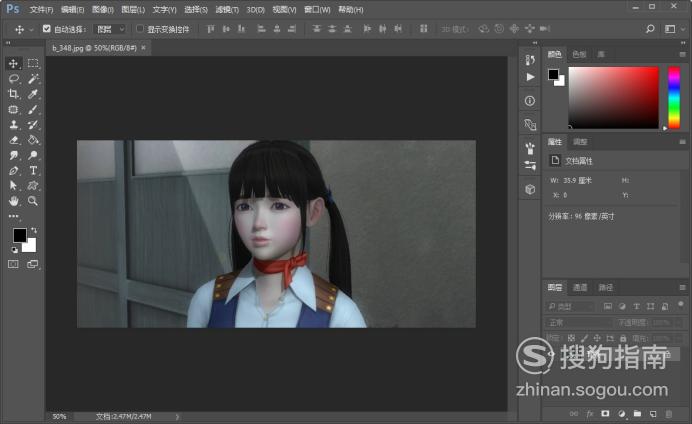Select the Move tool
Image resolution: width=692 pixels, height=424 pixels.
tap(13, 64)
